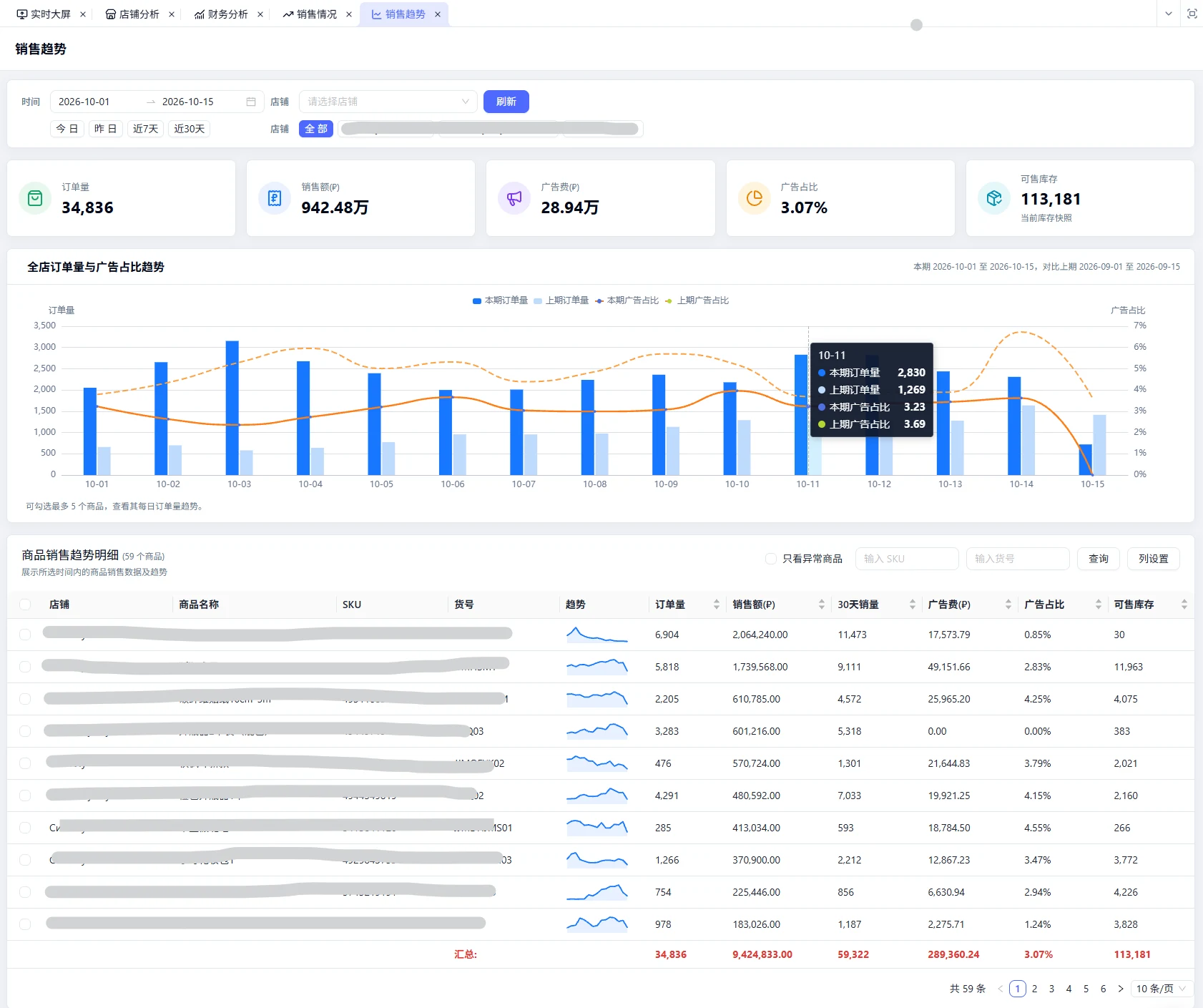Viewport: 1203px width, 1008px height.
Task: Click the 广告占比 pie chart card icon
Action: (x=755, y=198)
